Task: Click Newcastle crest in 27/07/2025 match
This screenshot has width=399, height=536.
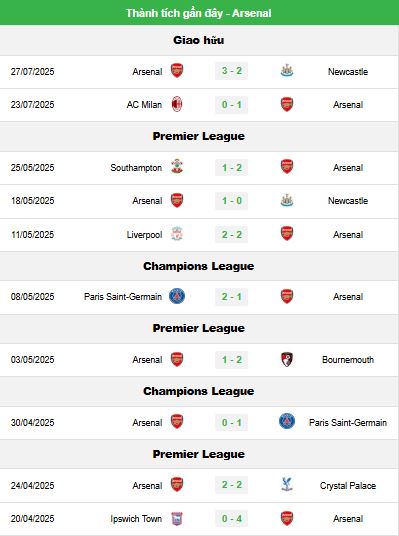Action: (287, 71)
